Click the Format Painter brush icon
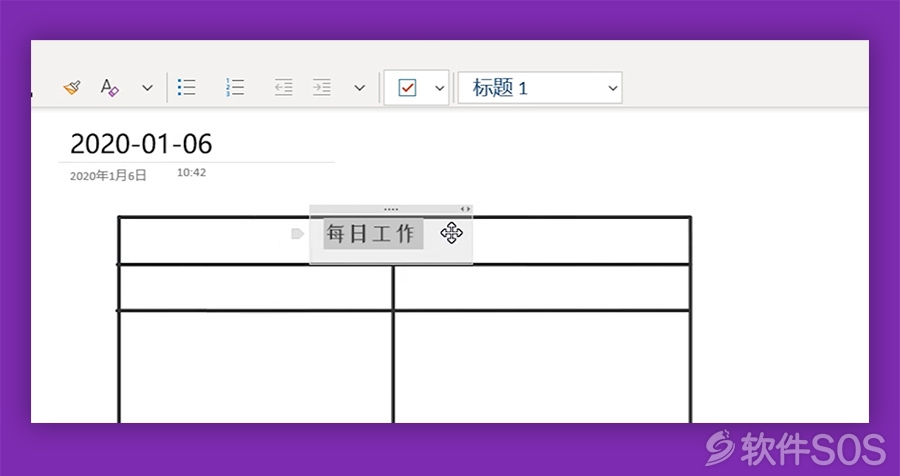 (71, 88)
